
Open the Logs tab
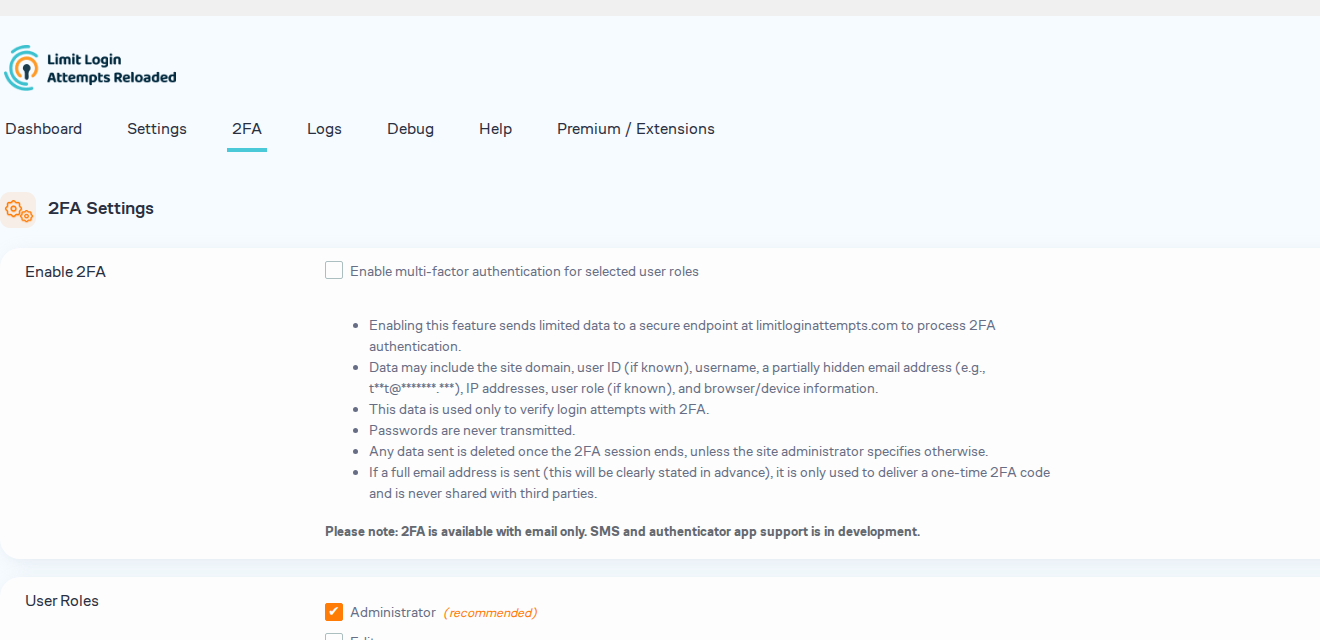(324, 129)
